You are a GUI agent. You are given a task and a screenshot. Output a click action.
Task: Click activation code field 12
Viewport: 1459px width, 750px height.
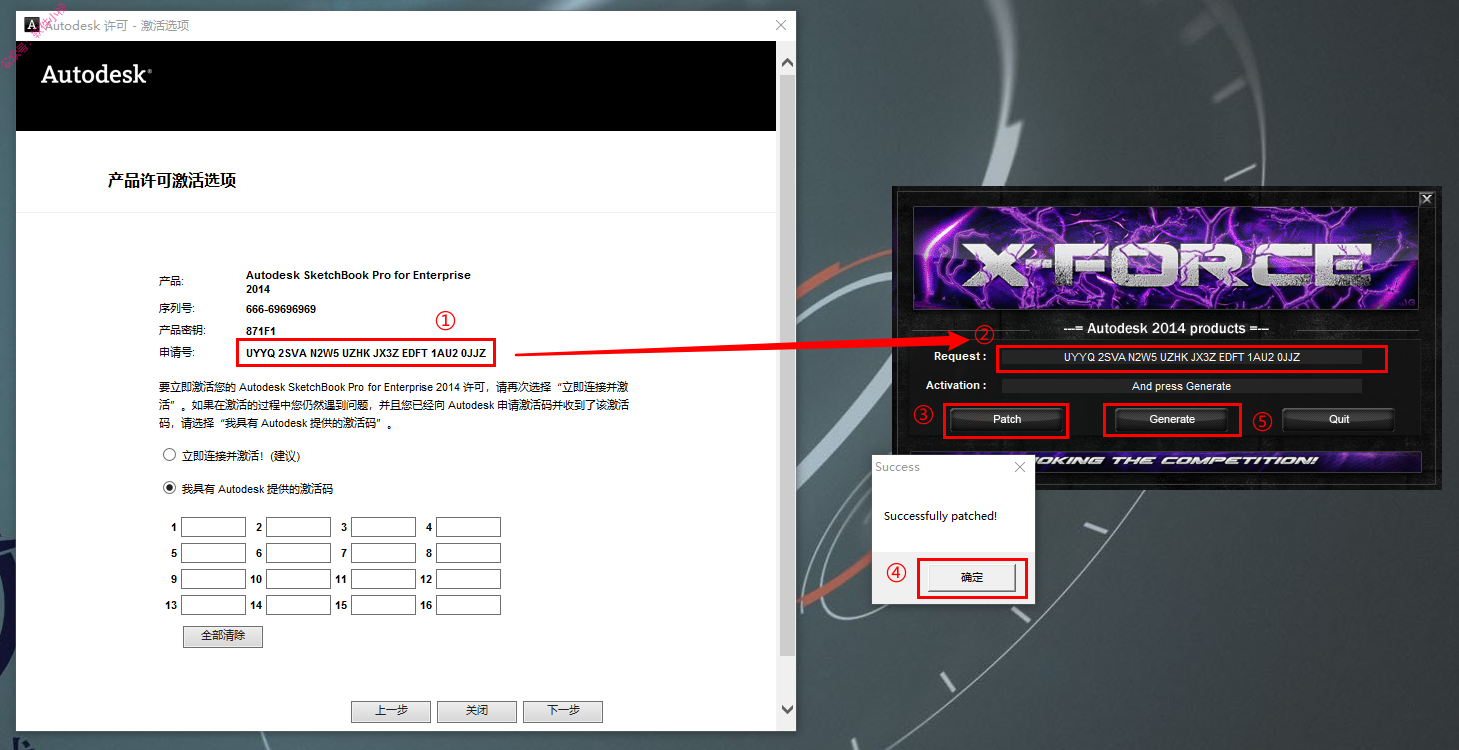468,579
